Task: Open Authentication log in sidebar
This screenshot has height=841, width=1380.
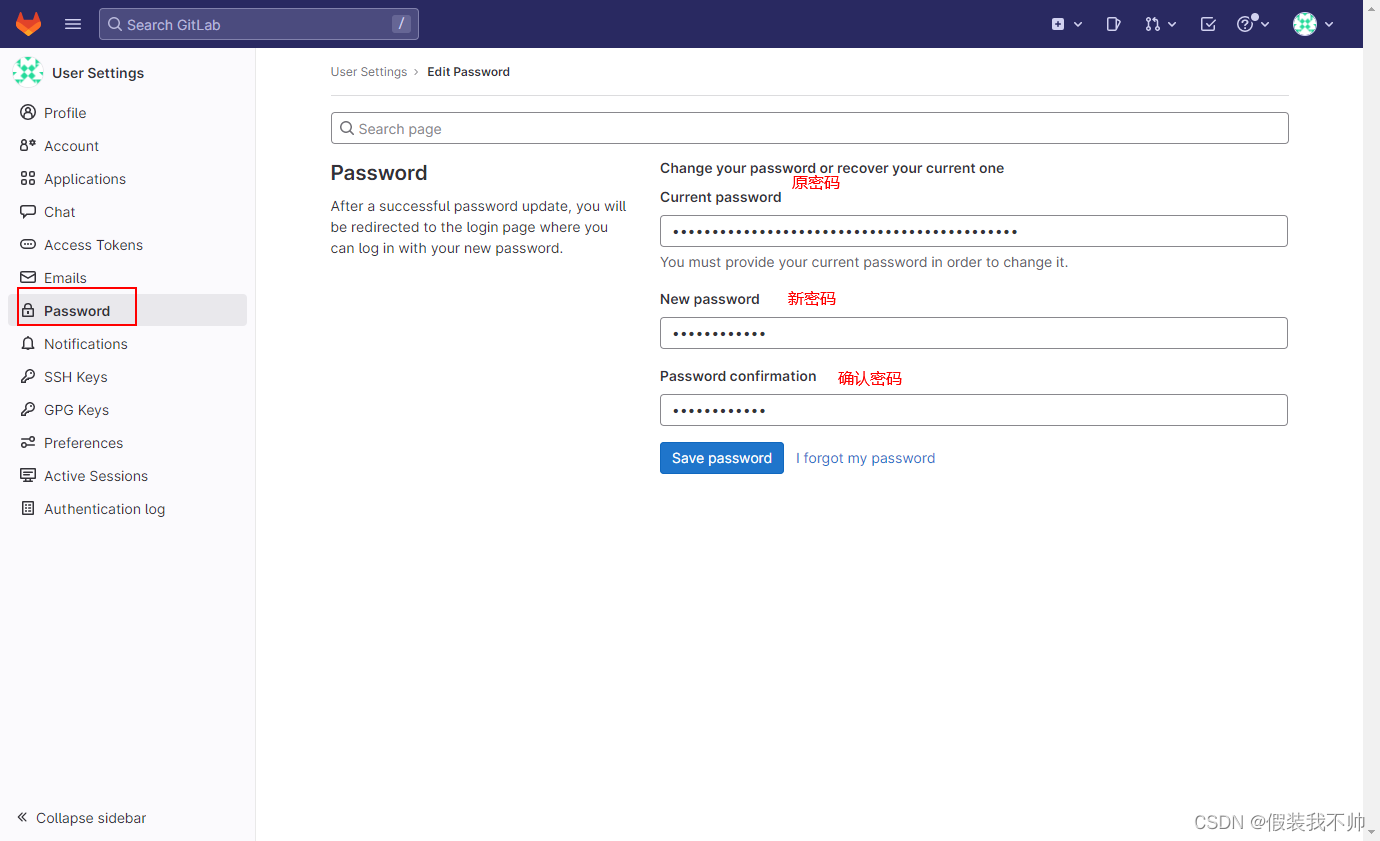Action: (x=127, y=508)
